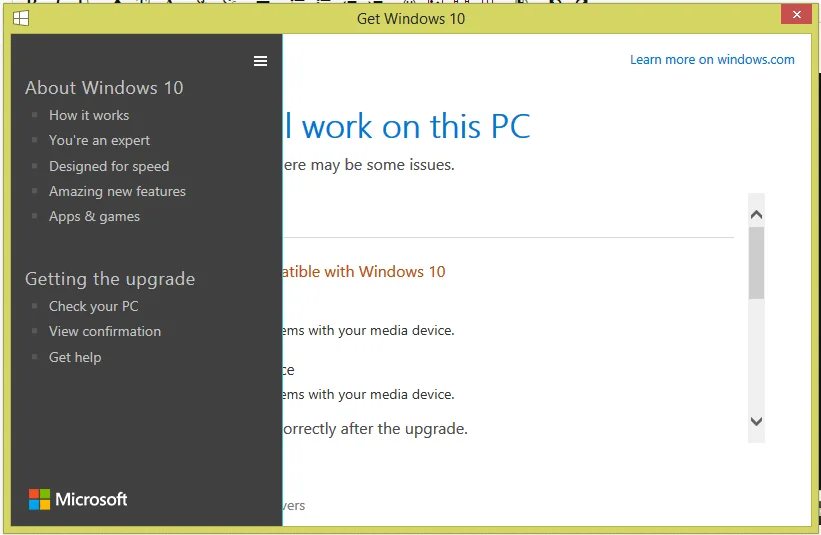Collapse the sidebar with the hamburger menu icon
This screenshot has width=821, height=535.
coord(260,61)
